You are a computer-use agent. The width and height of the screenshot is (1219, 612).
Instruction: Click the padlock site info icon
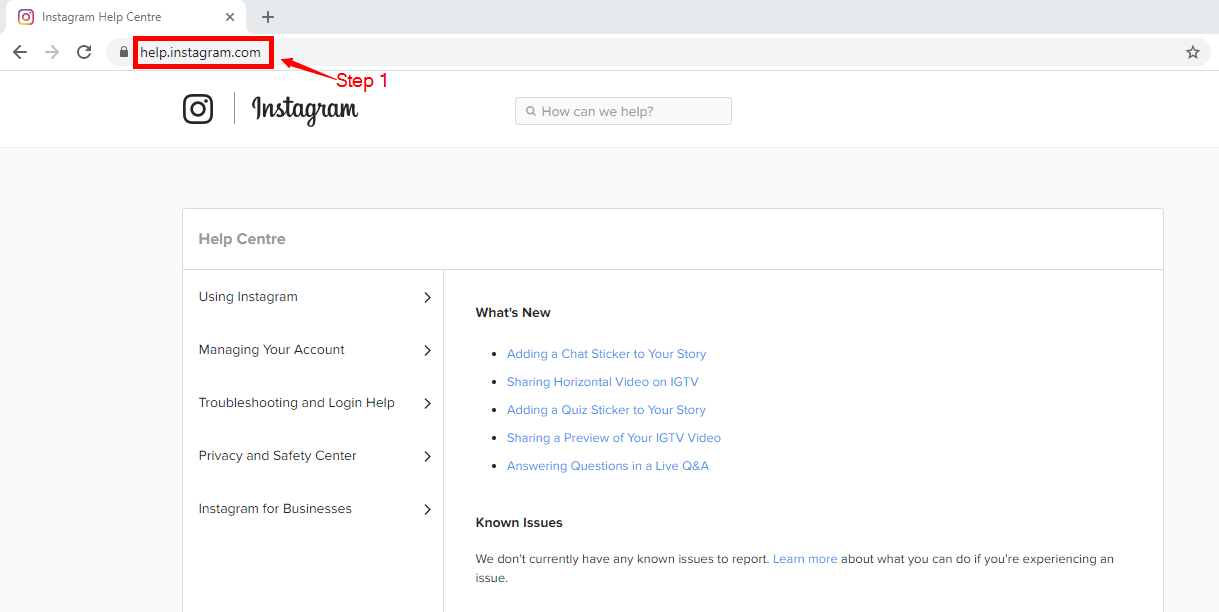point(124,52)
